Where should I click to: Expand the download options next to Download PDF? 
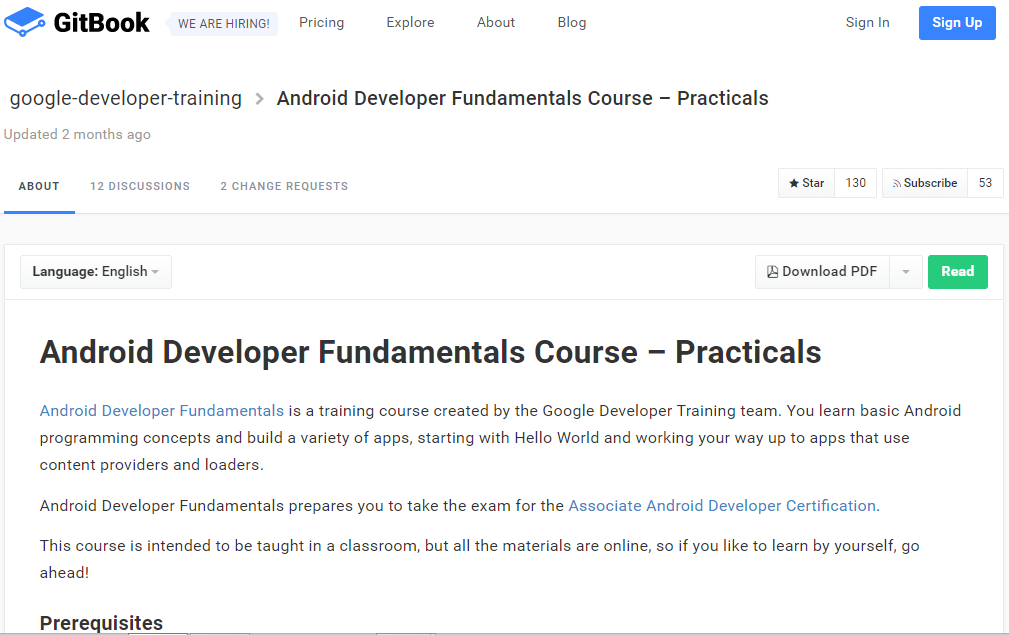[x=905, y=271]
